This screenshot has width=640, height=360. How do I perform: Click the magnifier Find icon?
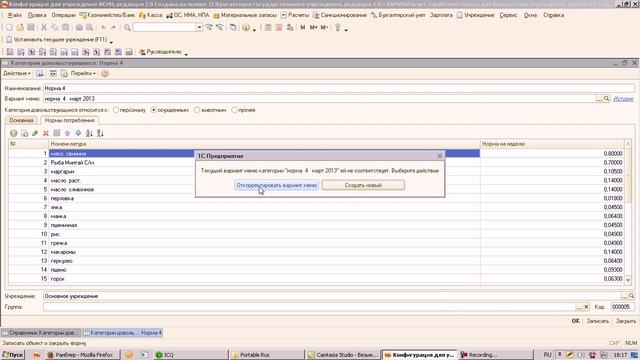click(x=127, y=27)
